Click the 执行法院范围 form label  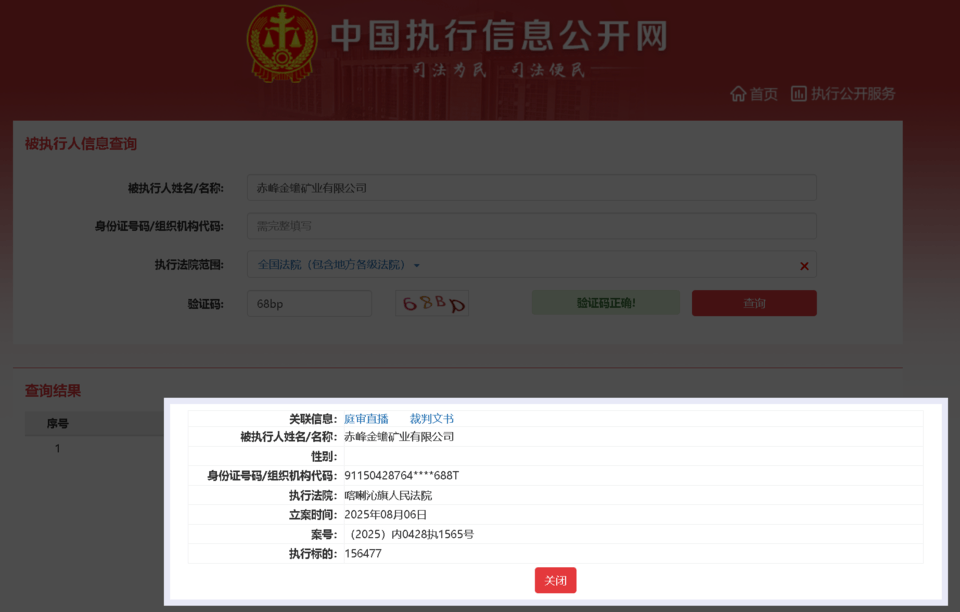[189, 264]
